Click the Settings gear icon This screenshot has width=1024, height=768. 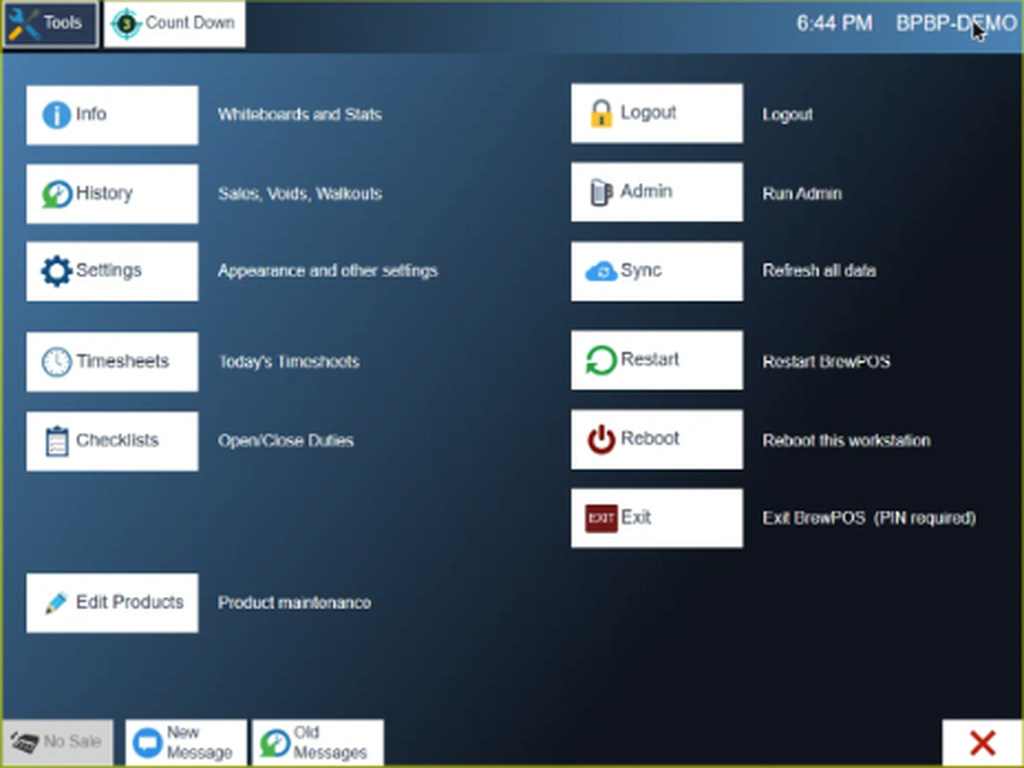pyautogui.click(x=56, y=271)
